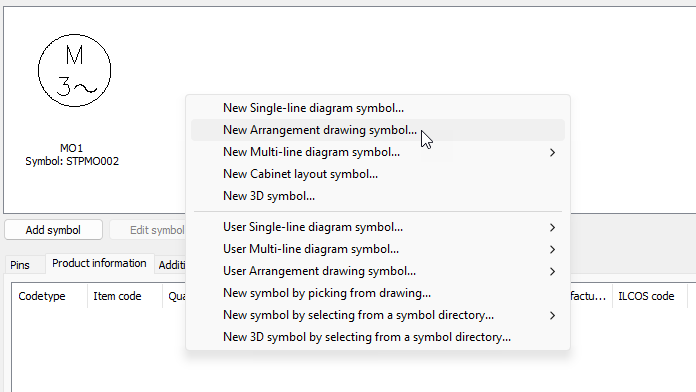Screen dimensions: 696x392
Task: Switch to the Pins tab
Action: click(20, 265)
